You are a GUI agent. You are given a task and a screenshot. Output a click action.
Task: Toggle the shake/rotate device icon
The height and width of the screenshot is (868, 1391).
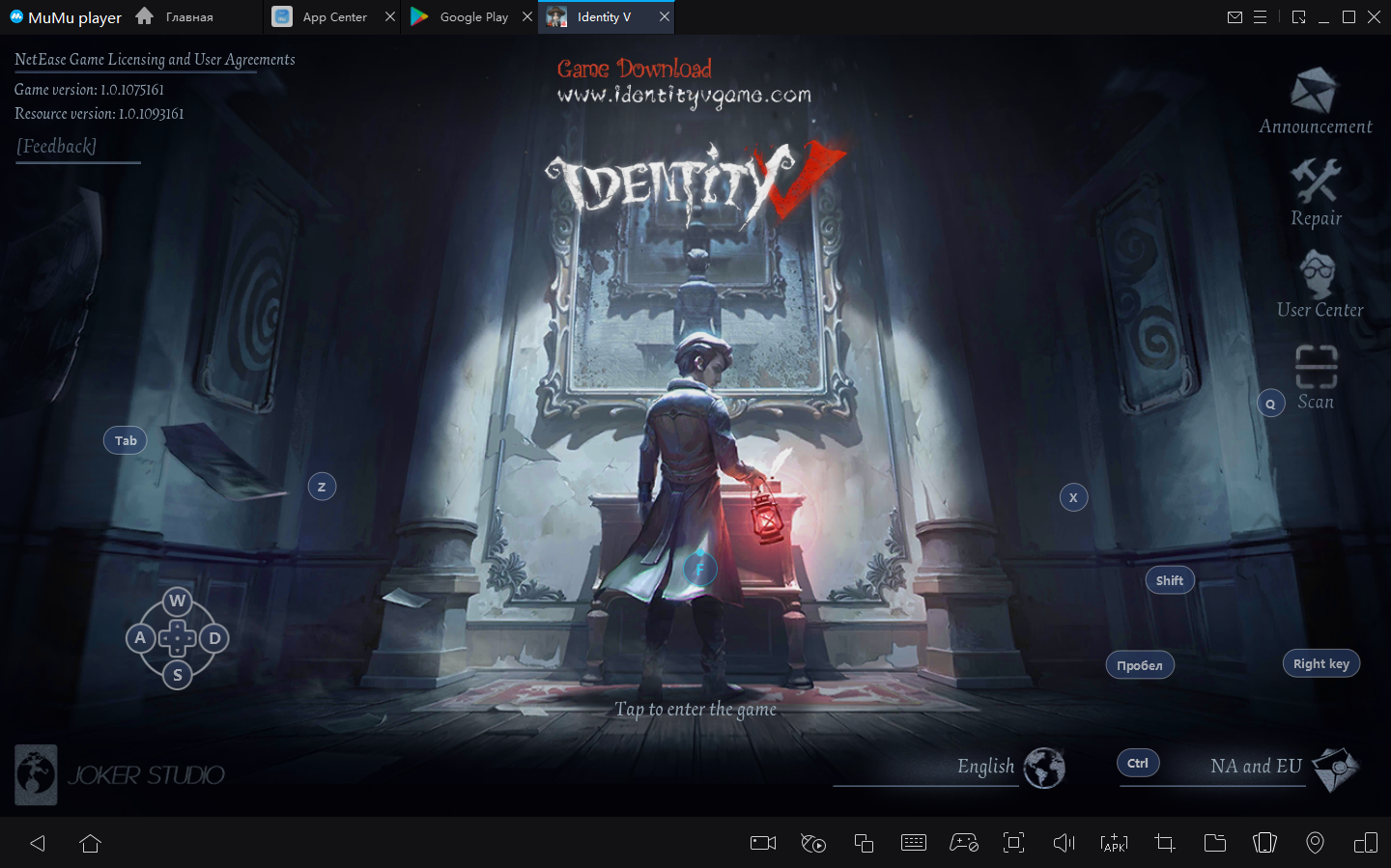pyautogui.click(x=1264, y=843)
